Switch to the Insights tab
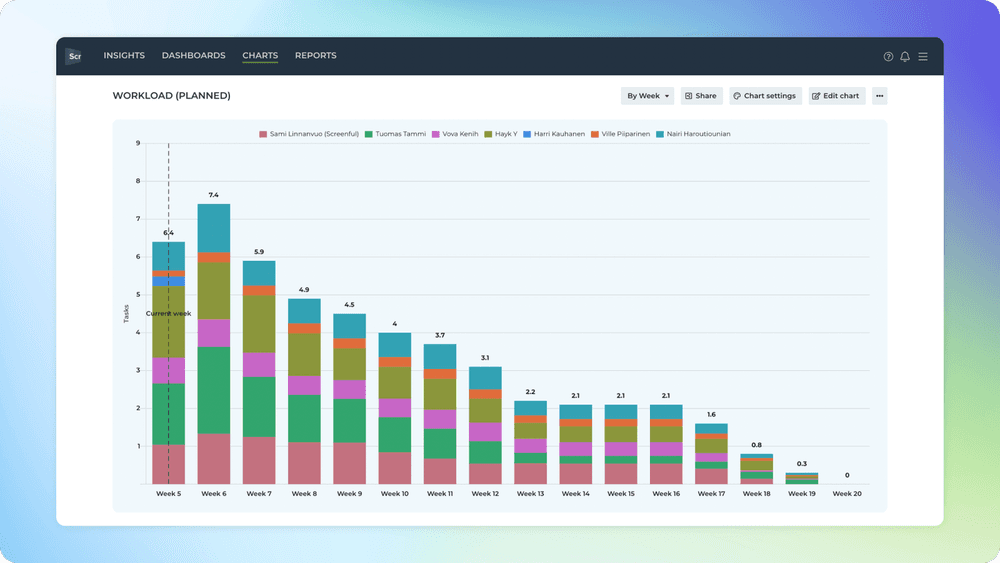The image size is (1000, 563). coord(124,55)
